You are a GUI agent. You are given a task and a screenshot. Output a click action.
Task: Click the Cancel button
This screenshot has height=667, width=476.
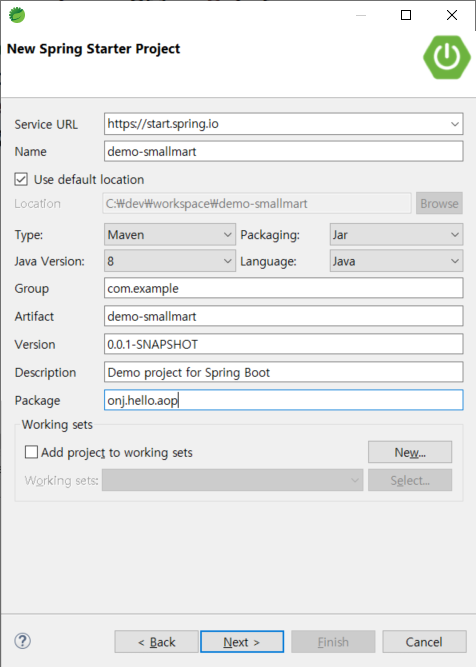[x=424, y=641]
